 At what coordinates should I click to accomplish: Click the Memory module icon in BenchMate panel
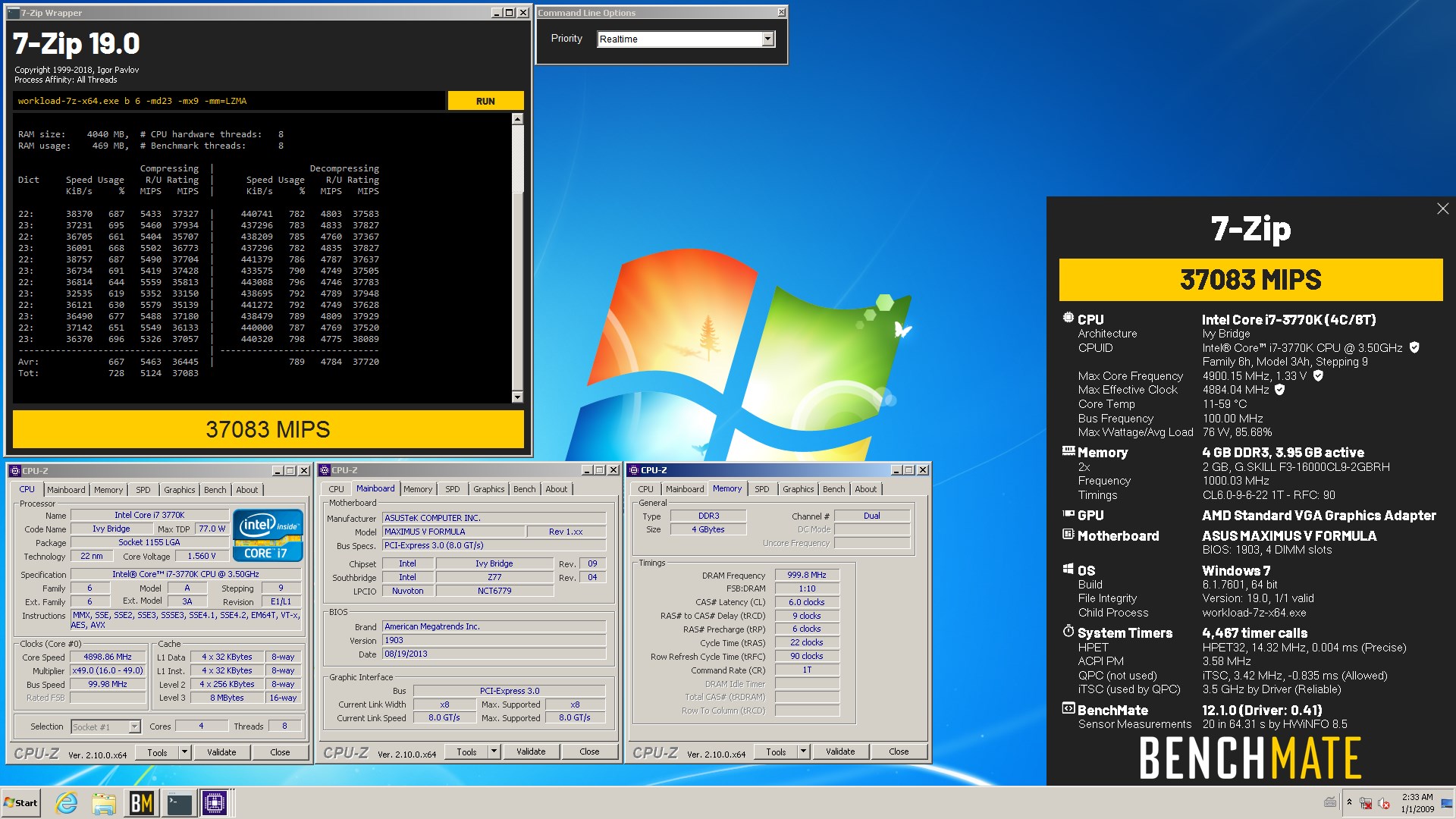(1068, 451)
